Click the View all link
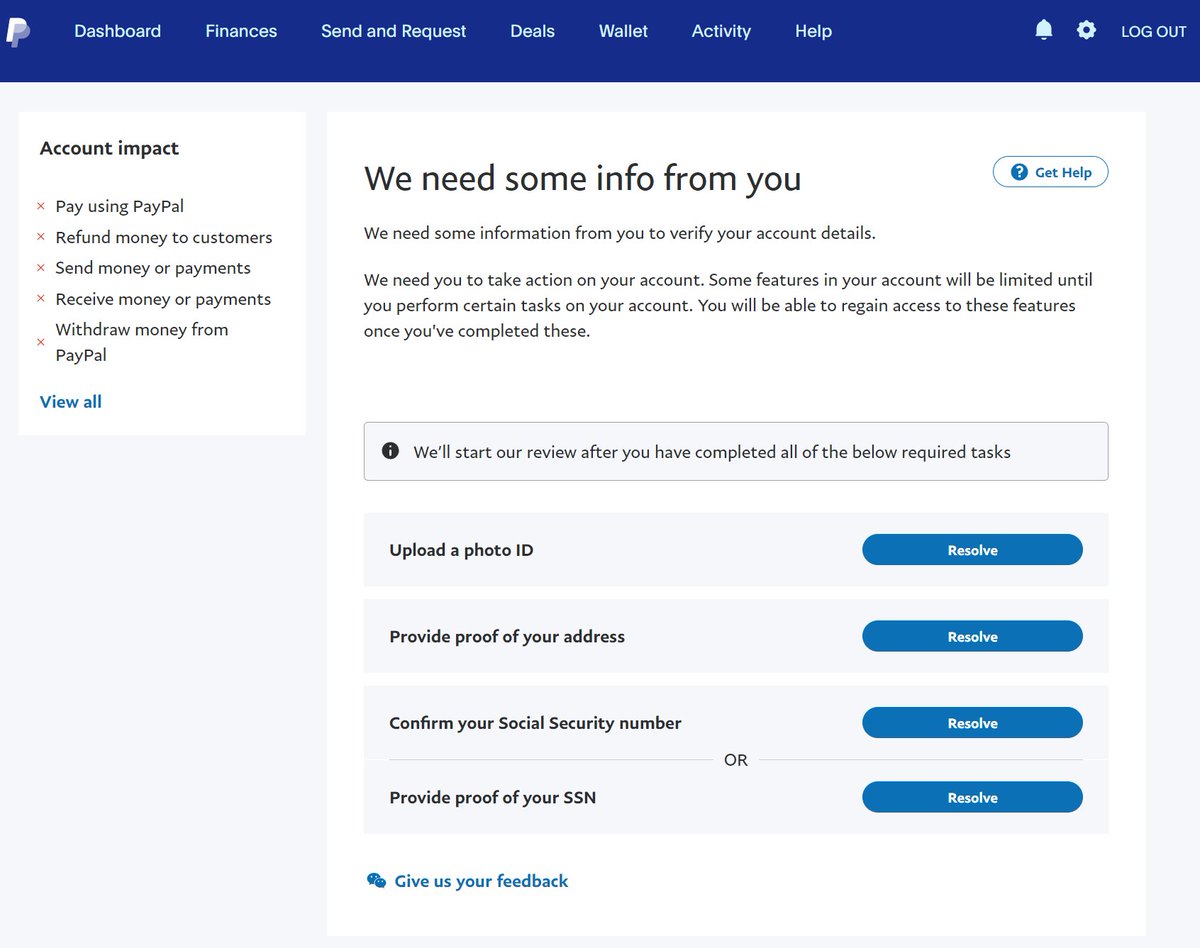The height and width of the screenshot is (948, 1200). pos(71,402)
